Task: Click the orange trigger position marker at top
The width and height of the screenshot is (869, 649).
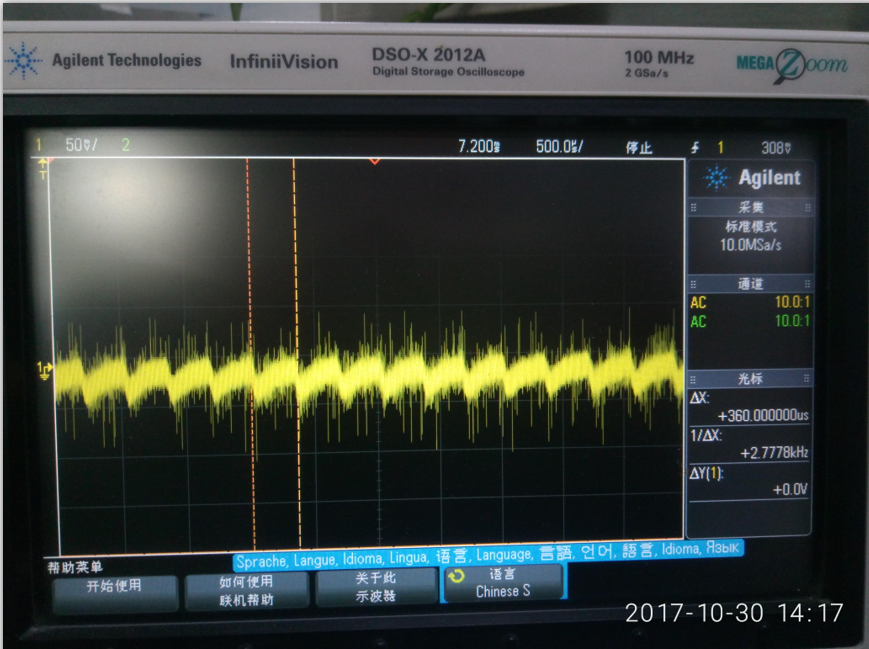Action: point(375,161)
